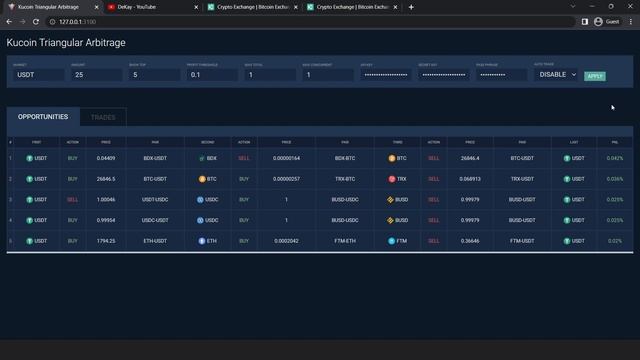The image size is (640, 360).
Task: Click the green APPLY button
Action: point(595,76)
